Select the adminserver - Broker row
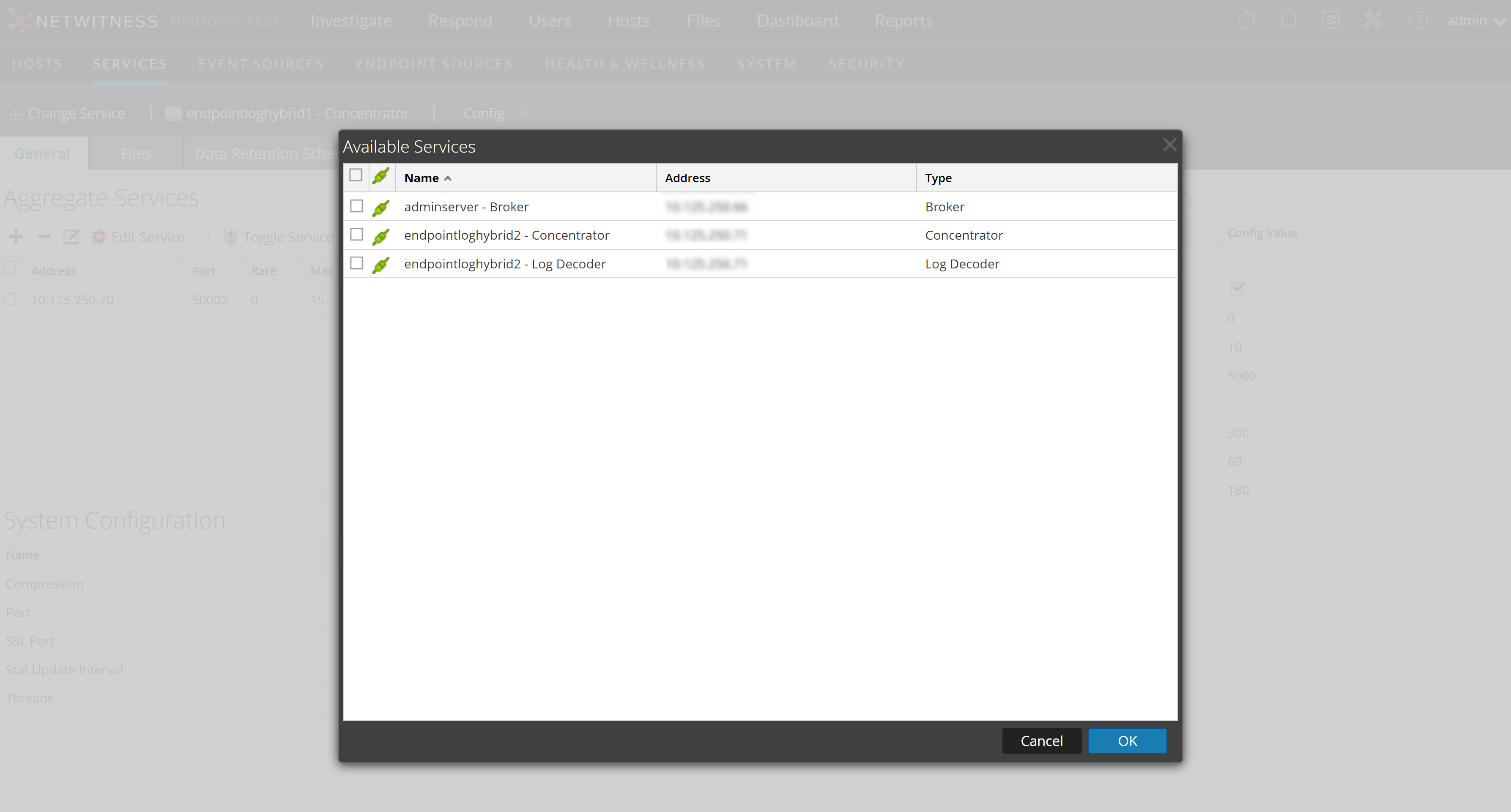Screen dimensions: 1511x812 point(466,206)
